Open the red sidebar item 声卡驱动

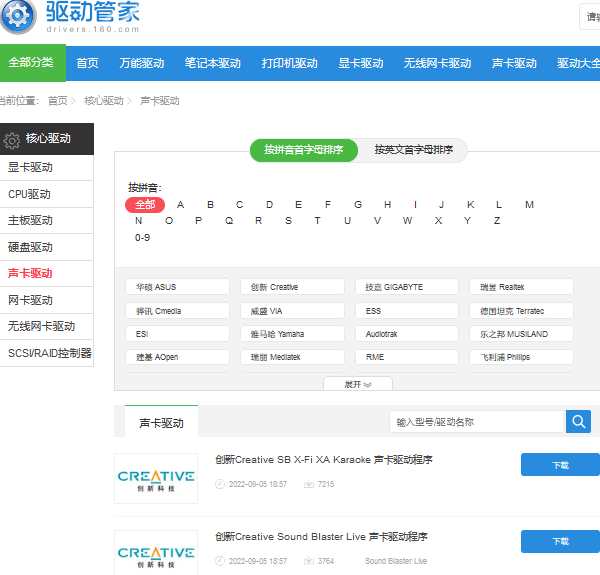point(47,274)
